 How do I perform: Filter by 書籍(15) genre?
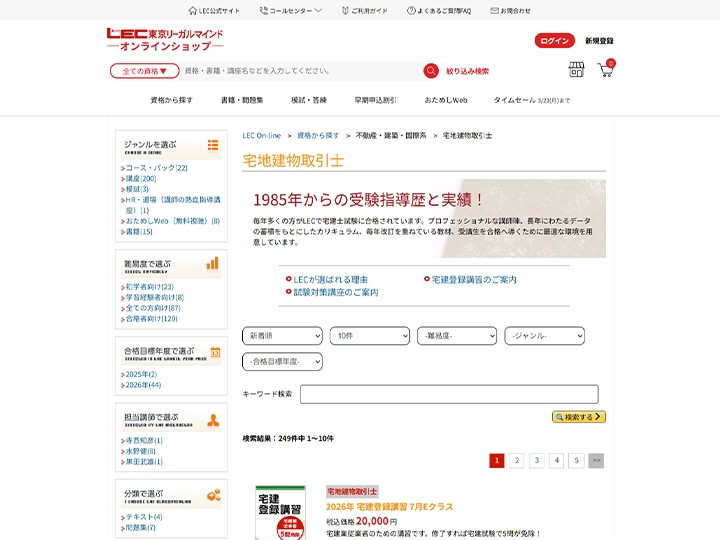pos(139,231)
